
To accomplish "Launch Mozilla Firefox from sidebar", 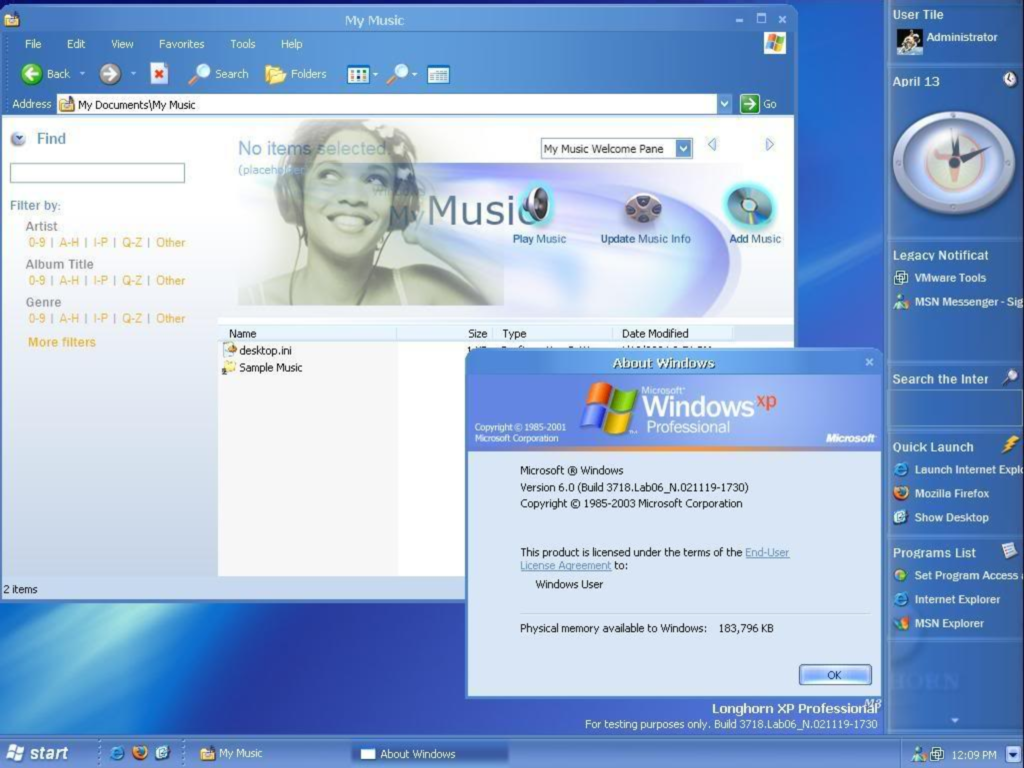I will (942, 494).
